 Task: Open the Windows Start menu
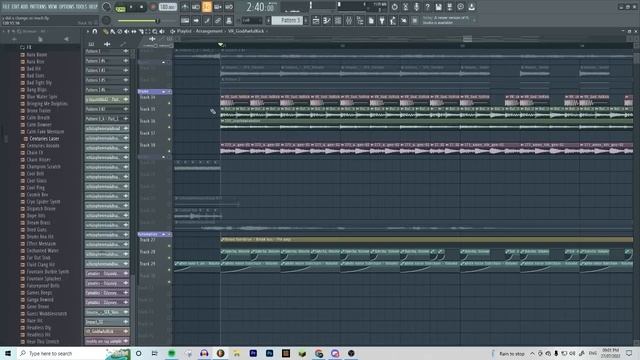coord(8,353)
